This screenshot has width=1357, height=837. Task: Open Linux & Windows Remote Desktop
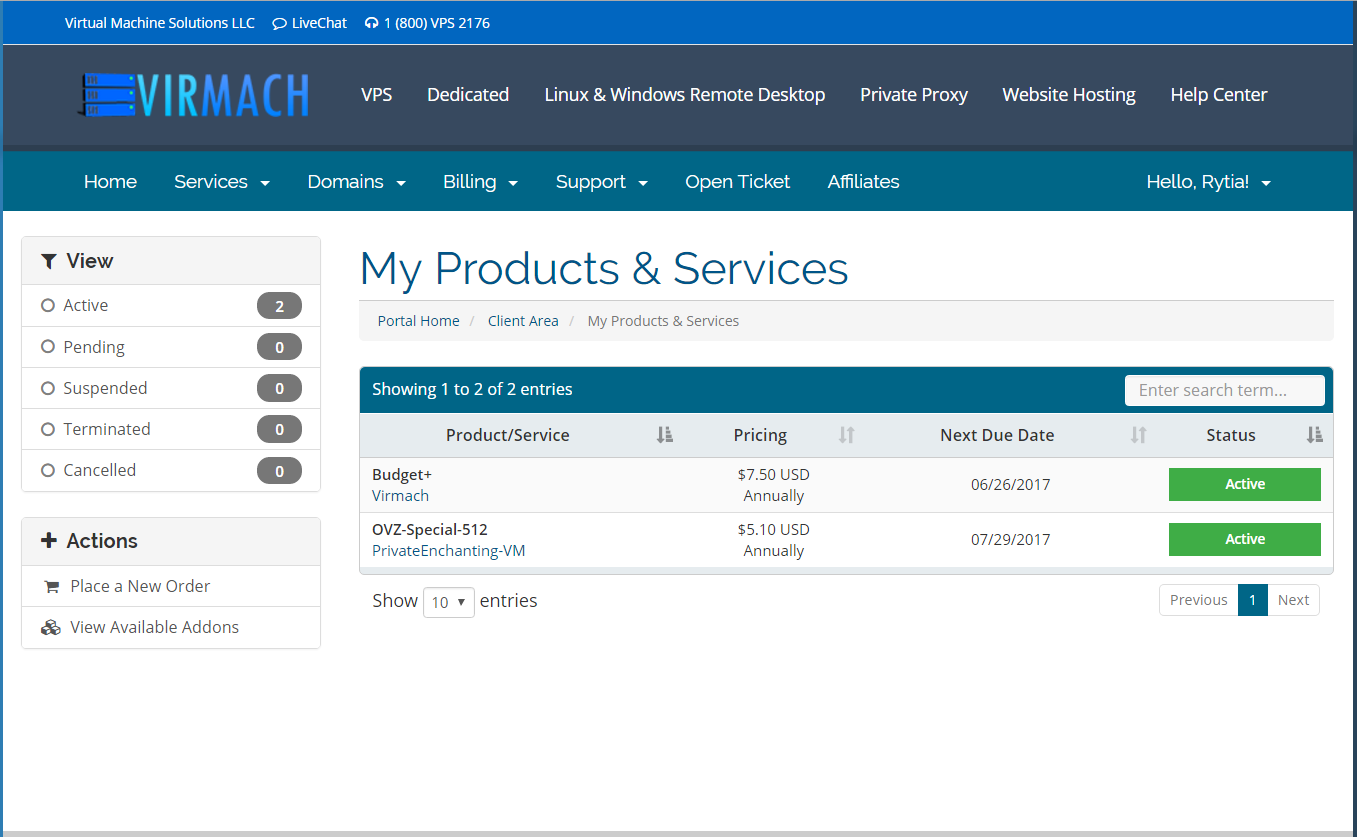tap(685, 95)
